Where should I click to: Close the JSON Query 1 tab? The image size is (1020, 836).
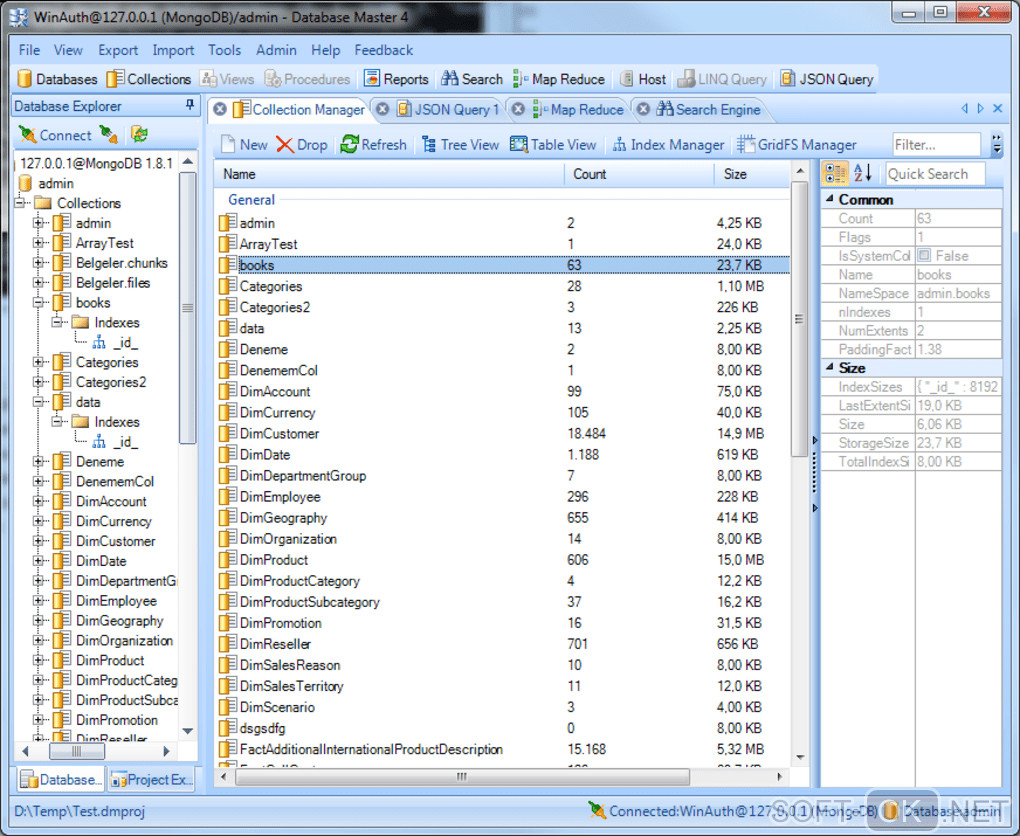(x=382, y=109)
